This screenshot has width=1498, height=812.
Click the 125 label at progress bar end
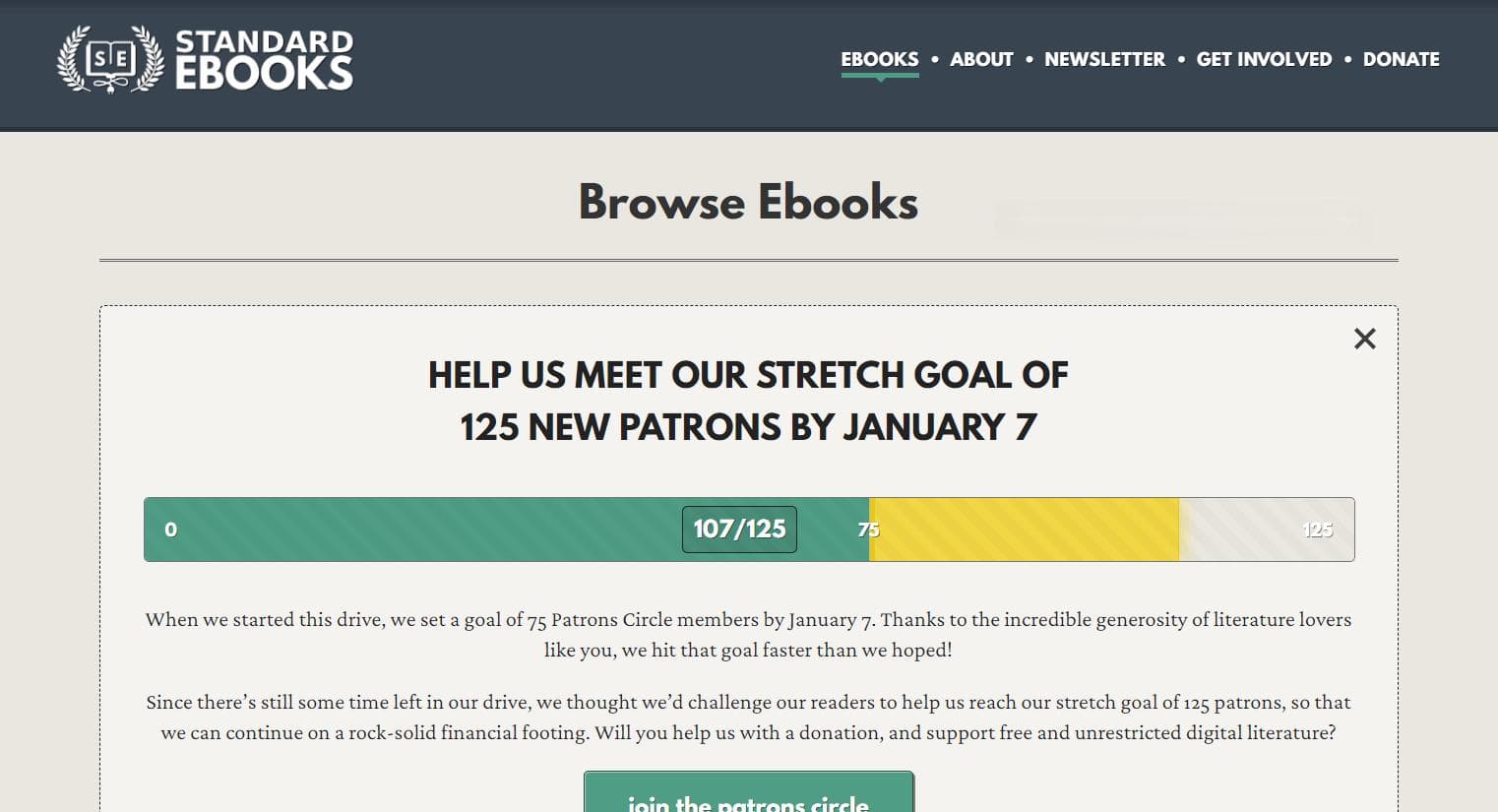click(1317, 530)
